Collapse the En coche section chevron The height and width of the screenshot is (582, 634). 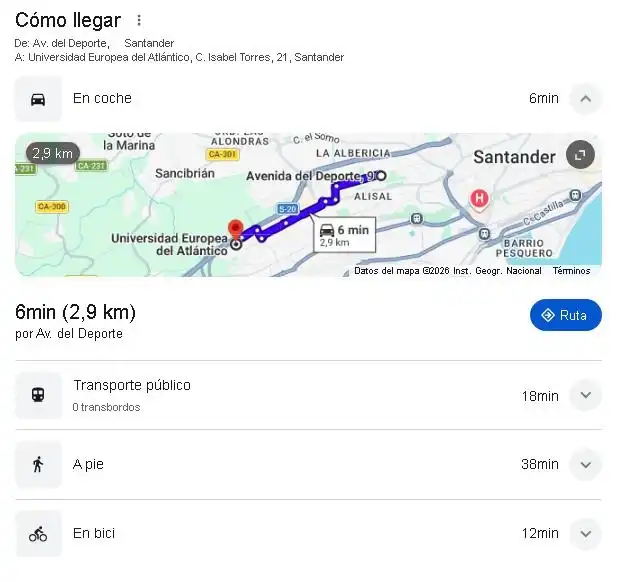pyautogui.click(x=585, y=99)
